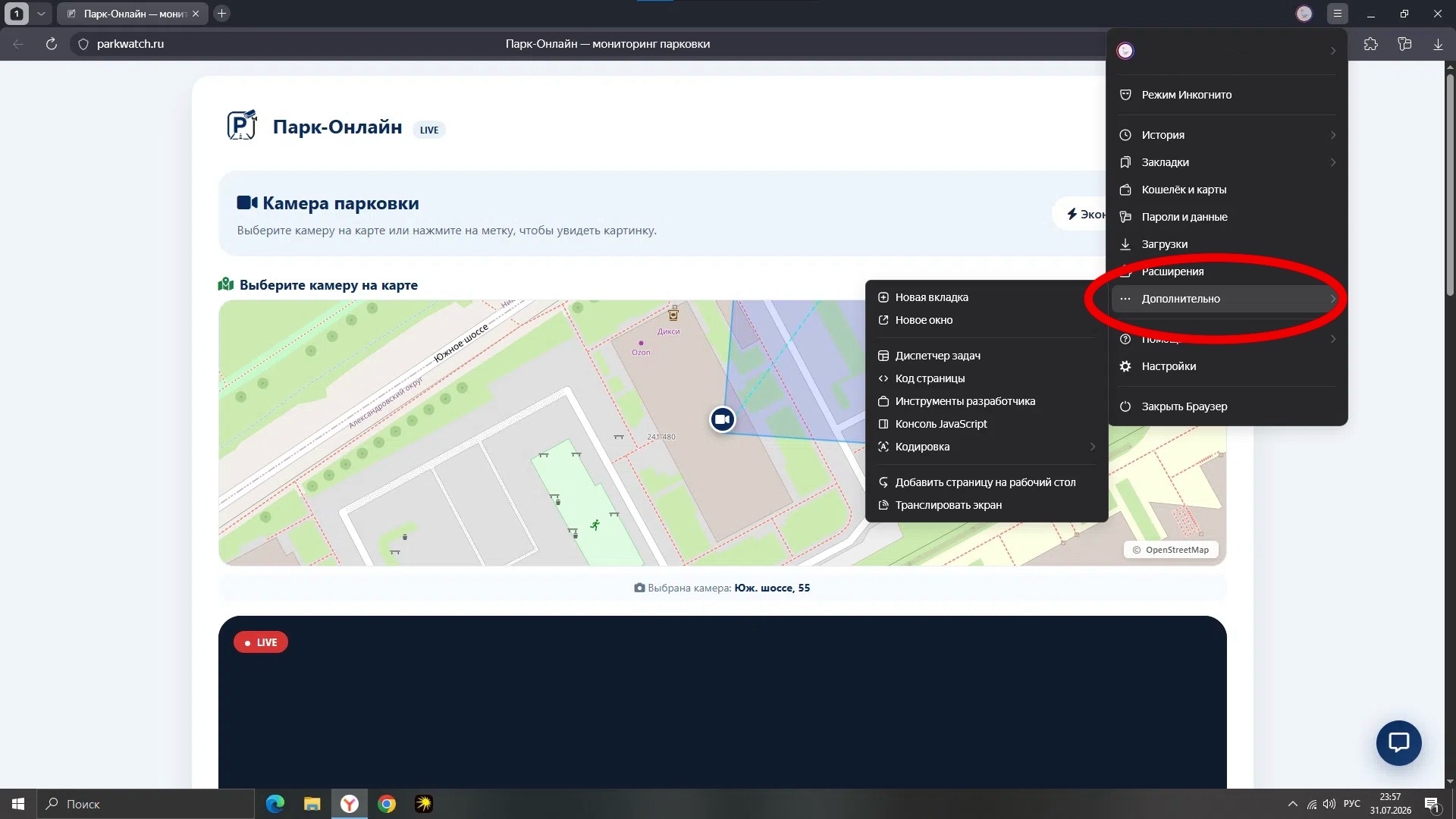Open collections icon in toolbar
Viewport: 1456px width, 819px height.
click(1404, 44)
